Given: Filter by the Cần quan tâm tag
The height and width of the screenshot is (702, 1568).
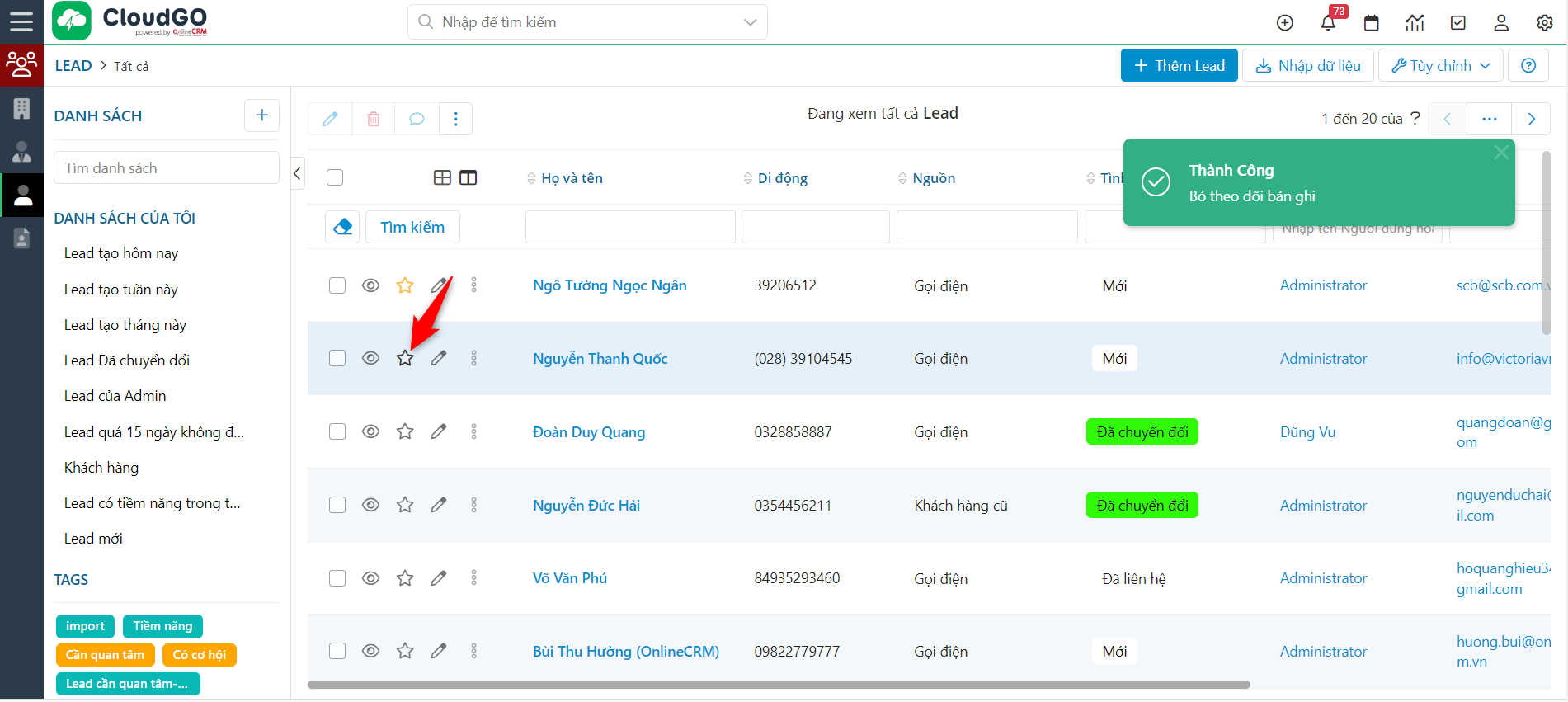Looking at the screenshot, I should point(105,655).
